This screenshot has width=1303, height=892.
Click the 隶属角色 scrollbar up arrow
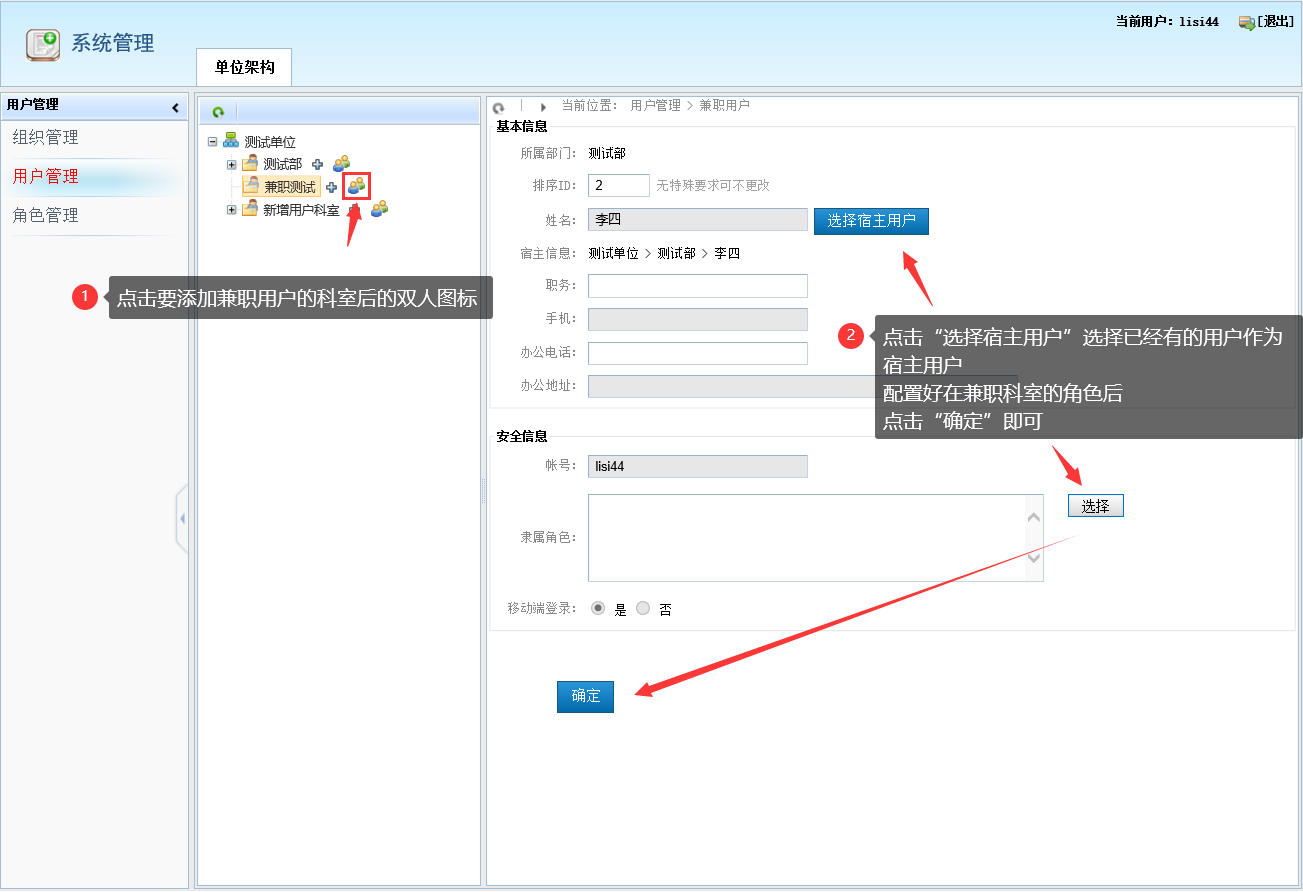coord(1034,517)
